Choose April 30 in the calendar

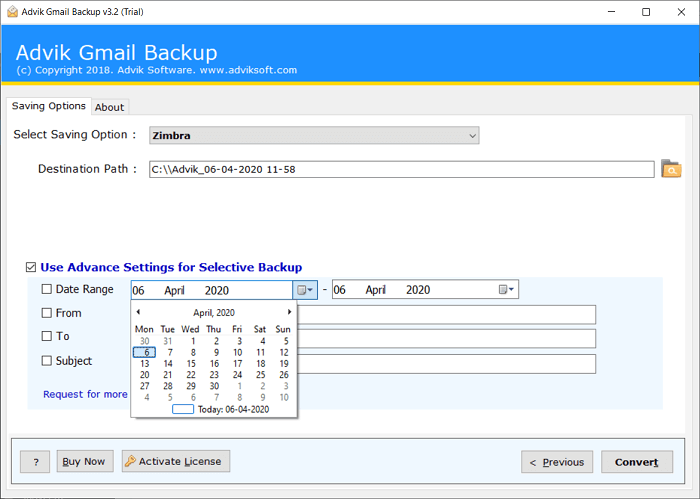(214, 386)
